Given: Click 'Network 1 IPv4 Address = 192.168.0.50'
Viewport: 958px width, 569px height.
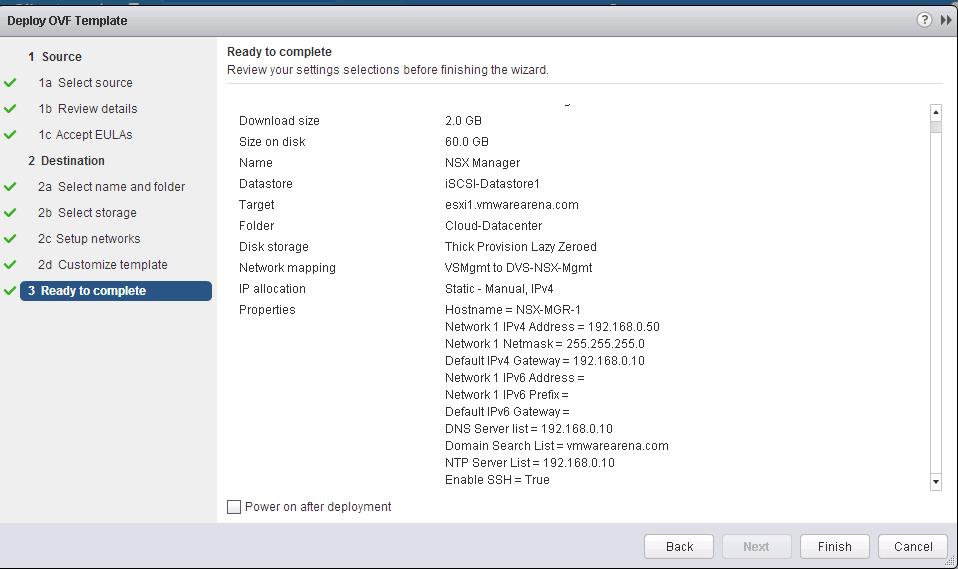Looking at the screenshot, I should (x=552, y=327).
